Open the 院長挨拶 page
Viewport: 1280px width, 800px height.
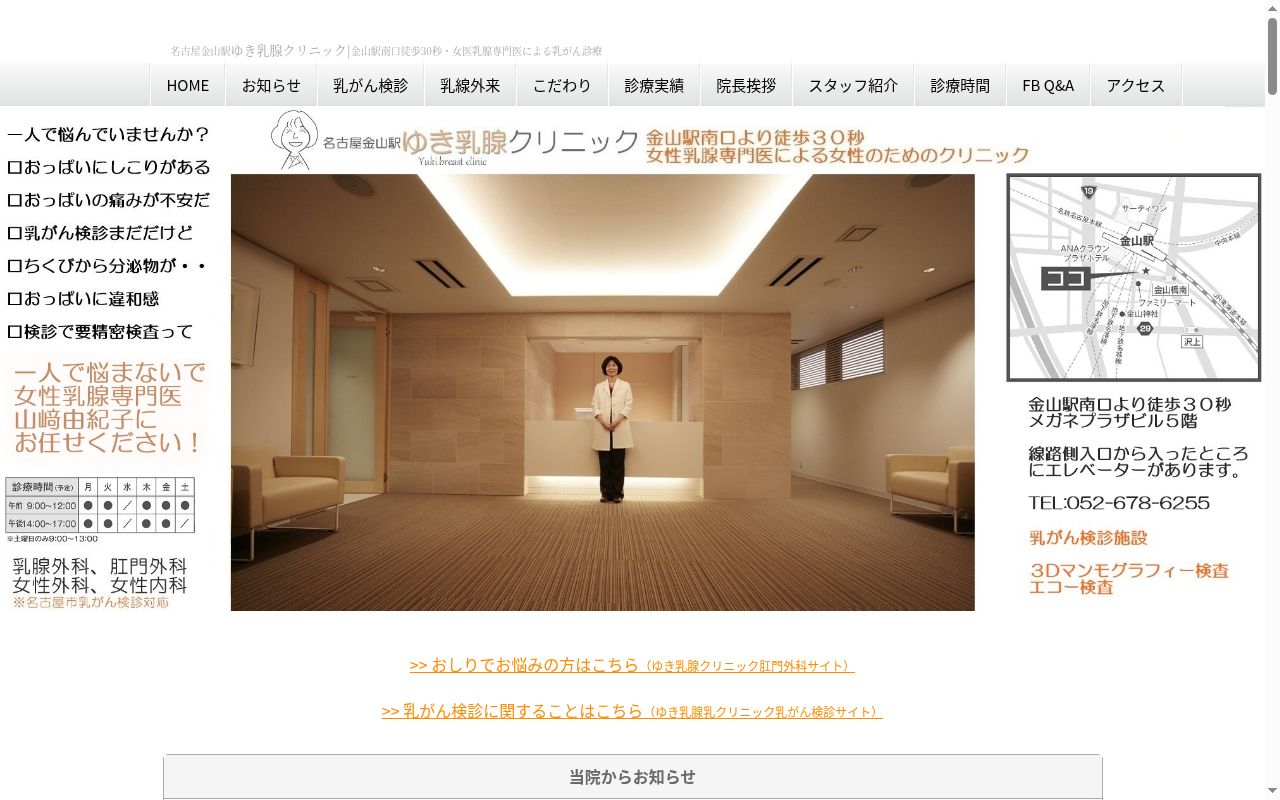pyautogui.click(x=746, y=85)
